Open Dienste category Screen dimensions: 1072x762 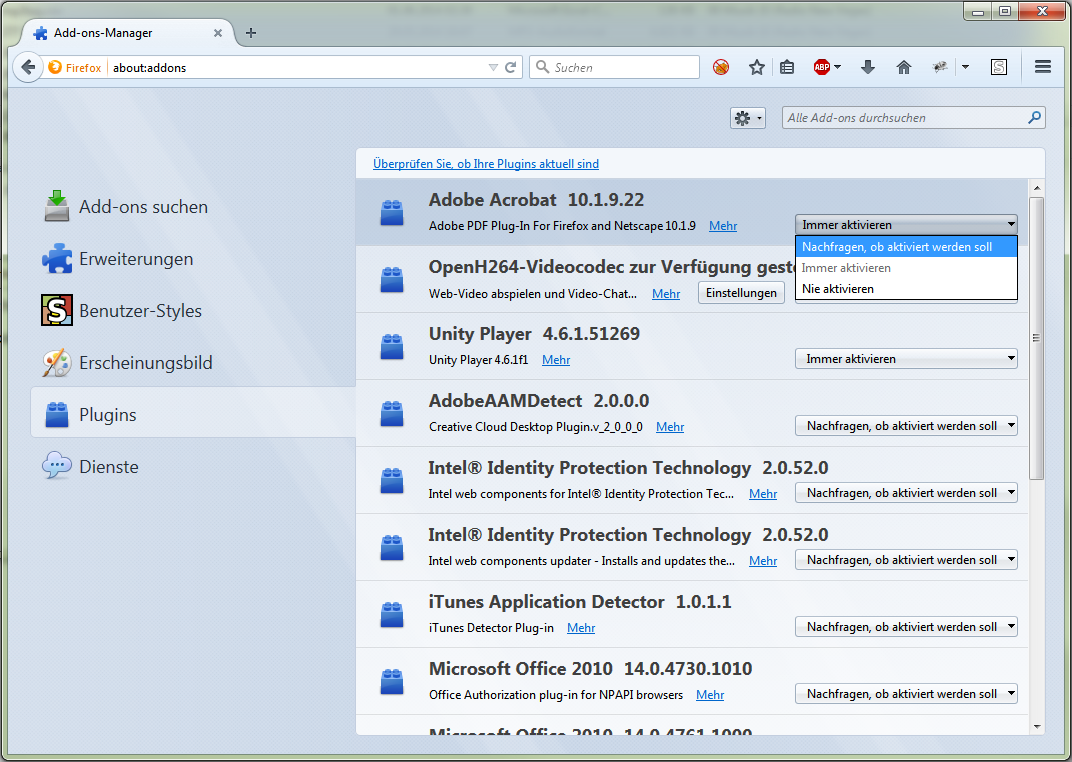point(193,466)
